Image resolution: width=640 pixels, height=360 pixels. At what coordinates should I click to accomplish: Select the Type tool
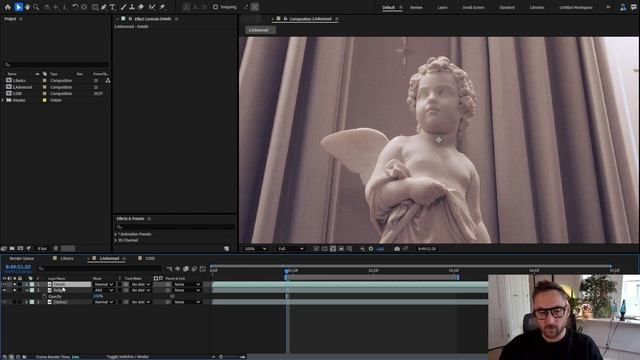coord(113,7)
